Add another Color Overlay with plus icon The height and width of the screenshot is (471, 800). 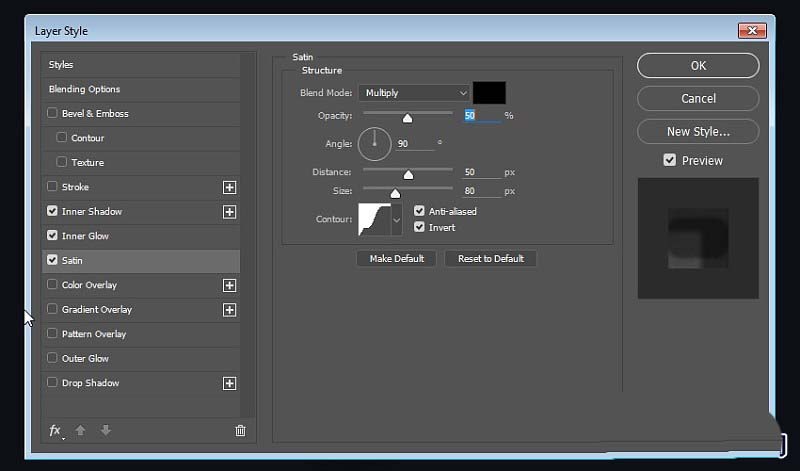230,285
